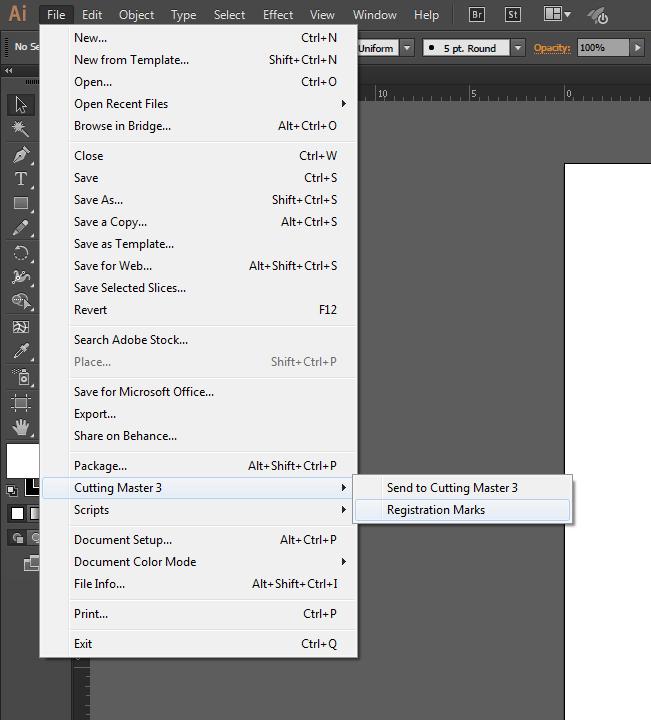Click the white Fill color swatch
This screenshot has width=651, height=720.
coord(22,460)
